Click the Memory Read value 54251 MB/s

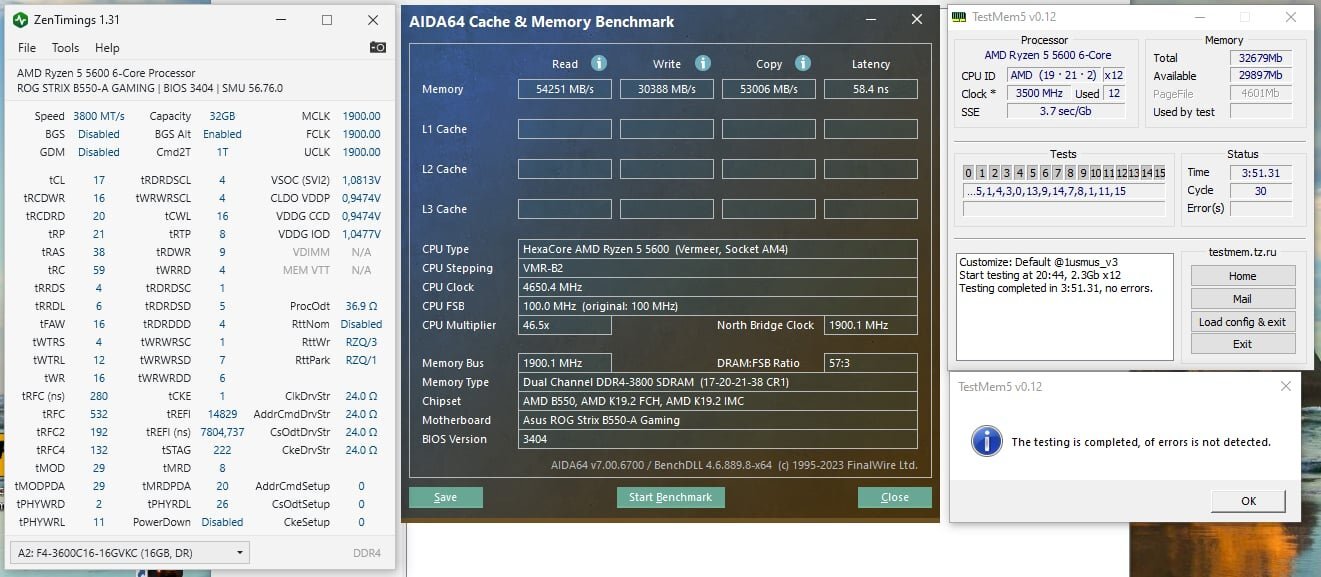pyautogui.click(x=565, y=89)
